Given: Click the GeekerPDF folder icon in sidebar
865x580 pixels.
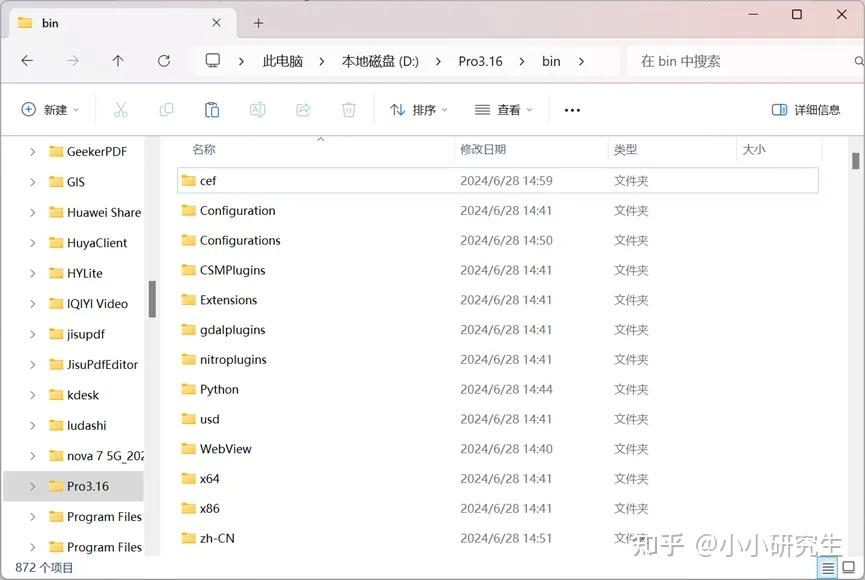Looking at the screenshot, I should coord(56,151).
